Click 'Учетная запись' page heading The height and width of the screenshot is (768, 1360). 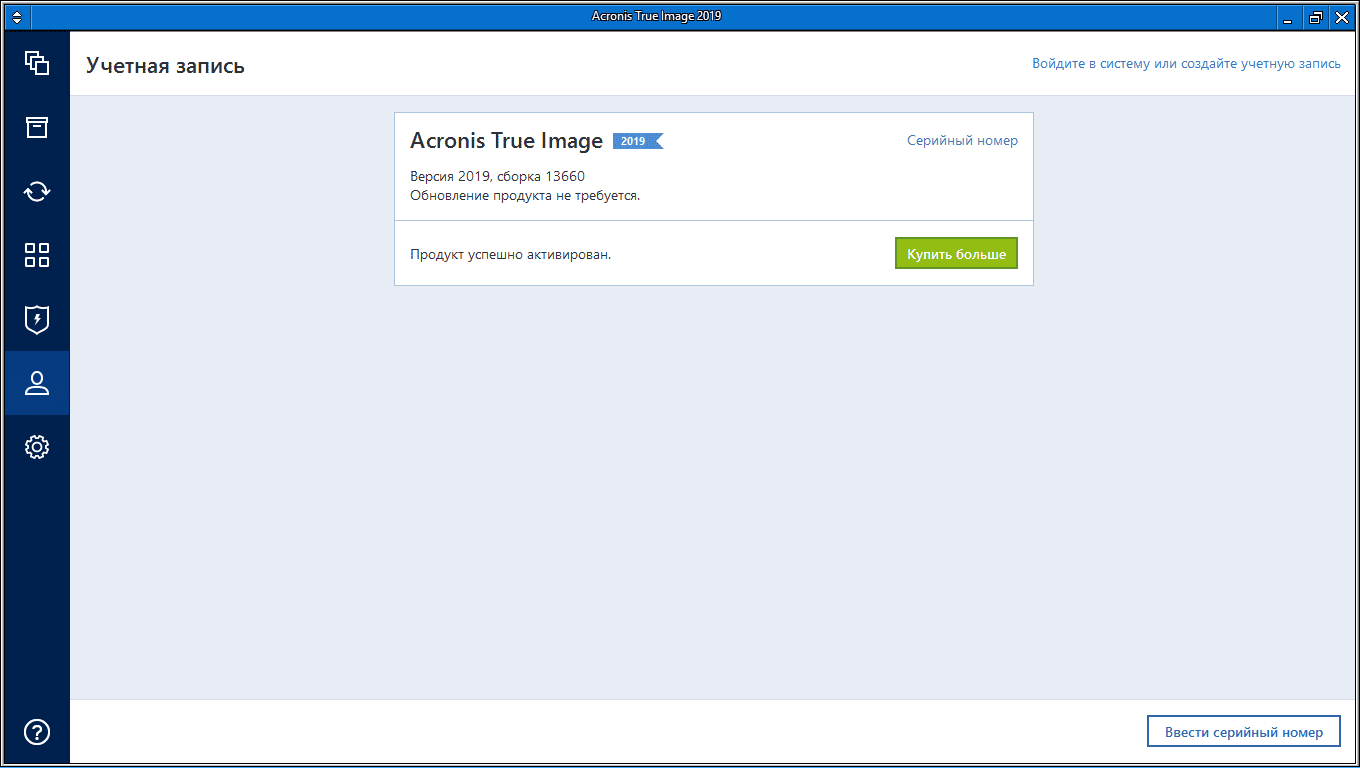pyautogui.click(x=165, y=66)
